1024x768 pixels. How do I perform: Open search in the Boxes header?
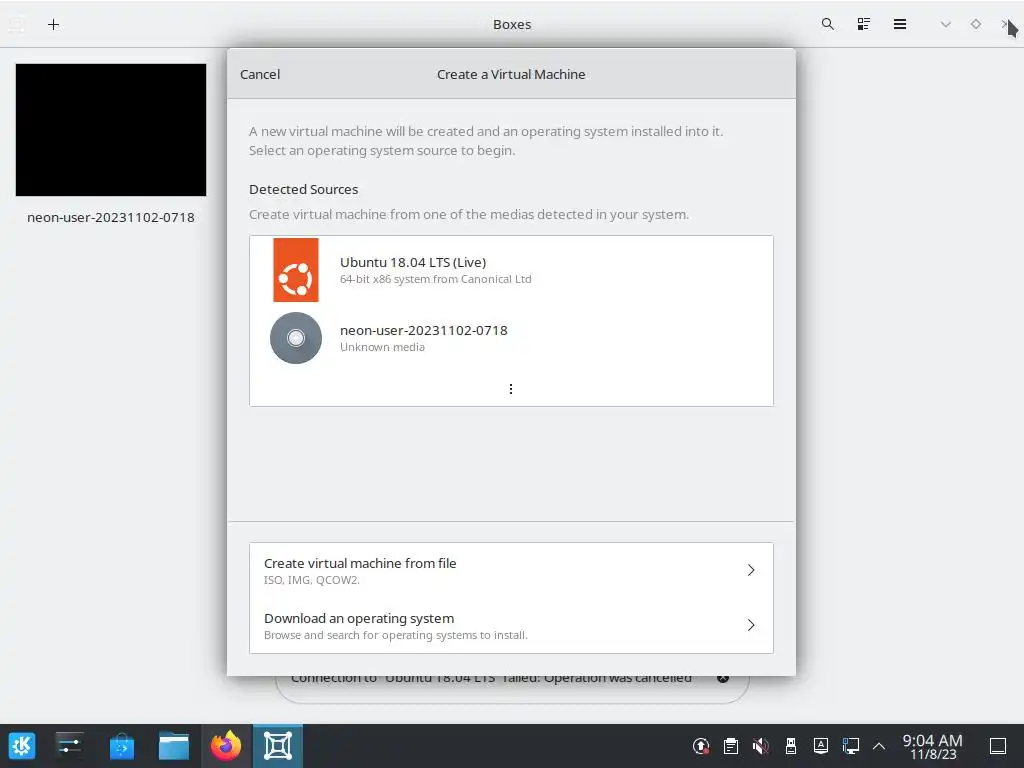click(x=827, y=24)
